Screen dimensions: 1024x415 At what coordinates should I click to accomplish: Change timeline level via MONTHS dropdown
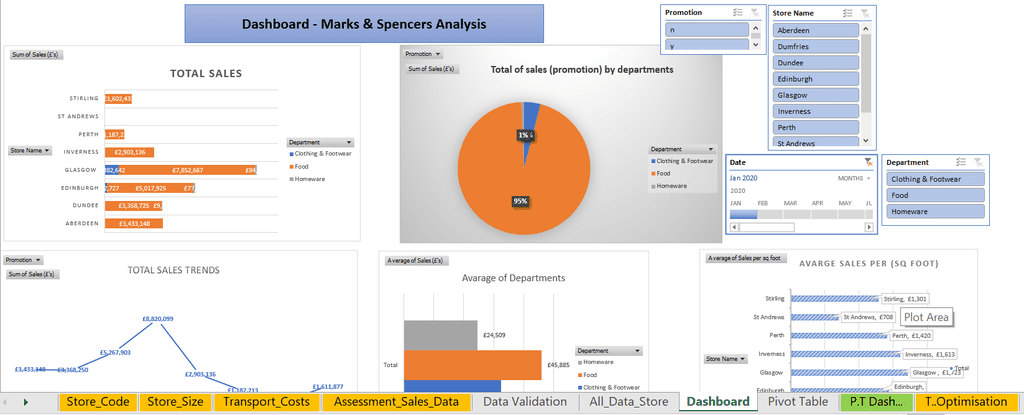855,178
